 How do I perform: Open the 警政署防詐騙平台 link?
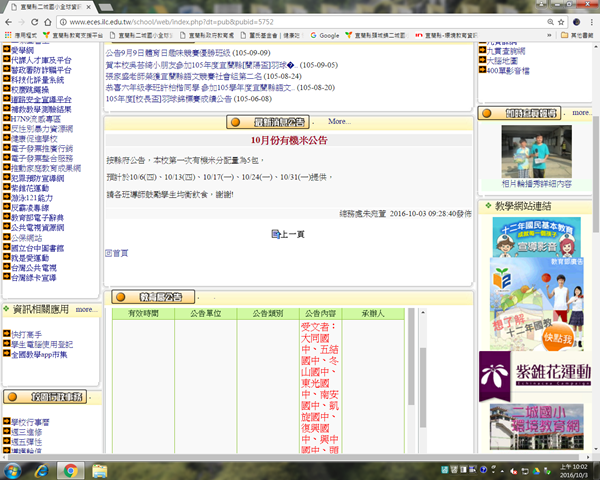[41, 70]
